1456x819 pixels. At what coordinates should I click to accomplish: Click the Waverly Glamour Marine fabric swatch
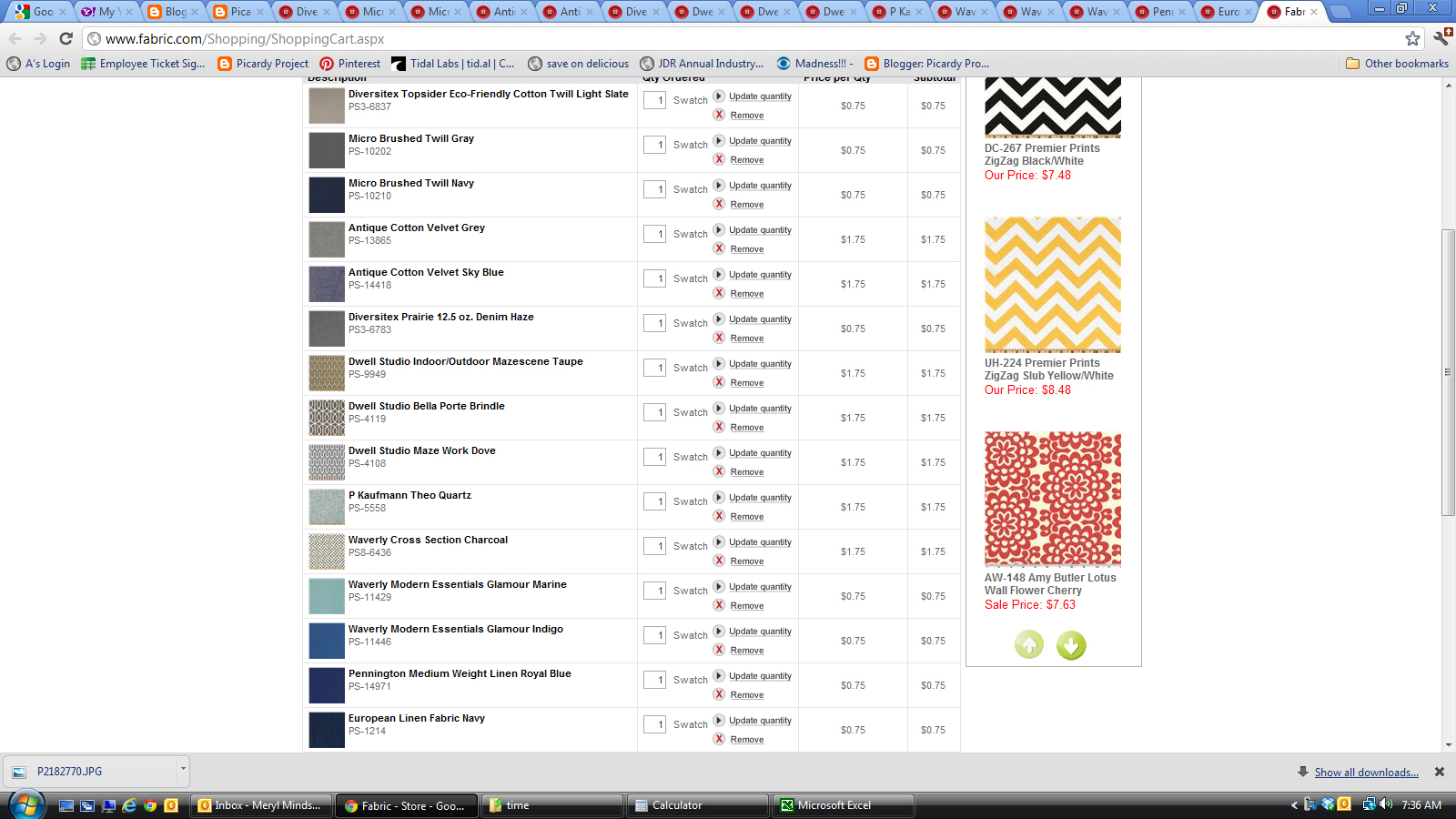327,596
